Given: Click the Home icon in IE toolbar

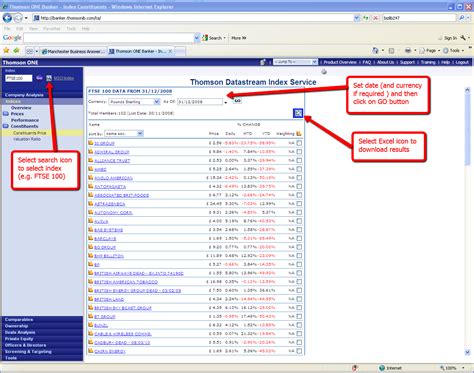Looking at the screenshot, I should [375, 50].
